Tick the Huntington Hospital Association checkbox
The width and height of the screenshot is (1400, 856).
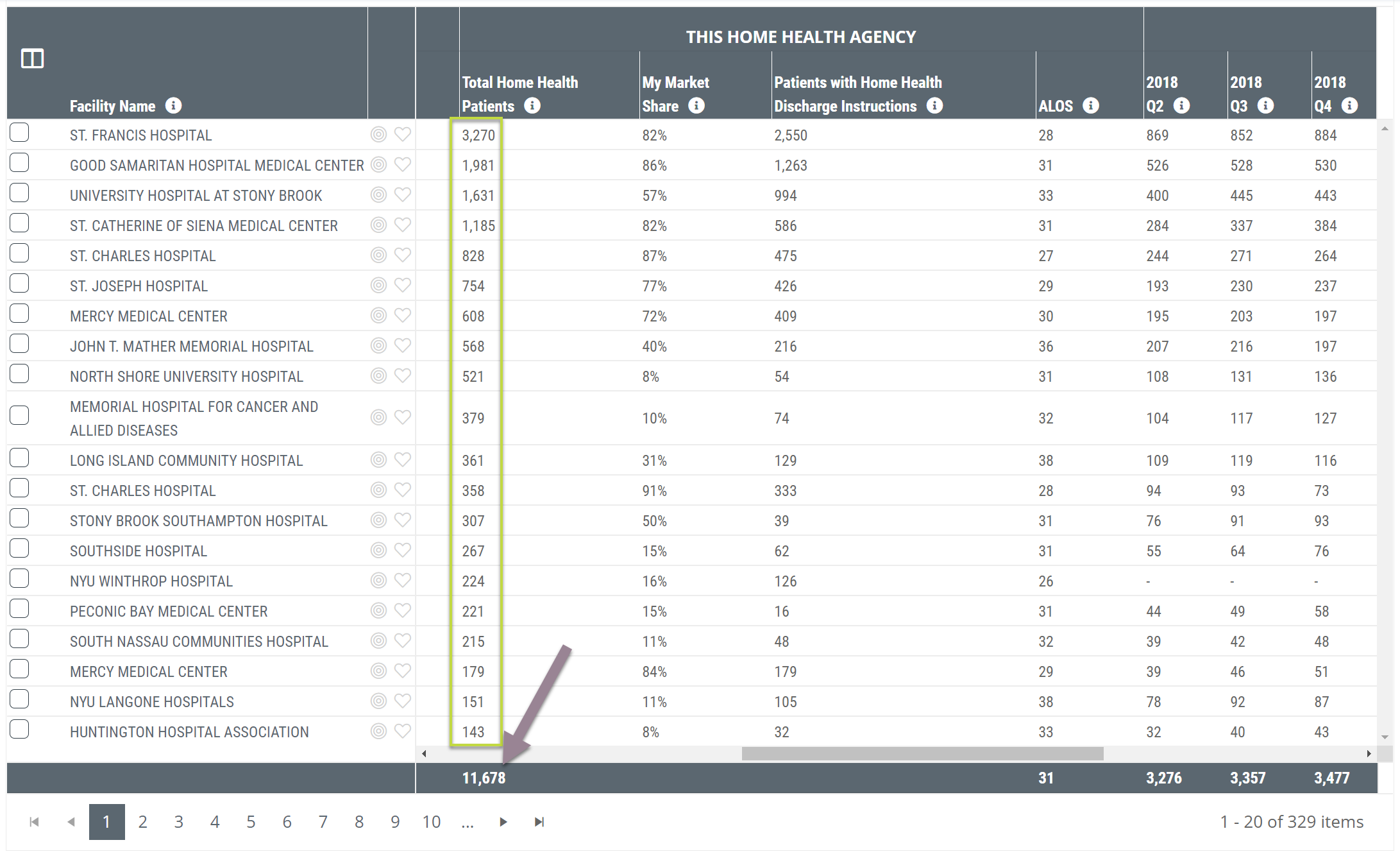point(19,730)
